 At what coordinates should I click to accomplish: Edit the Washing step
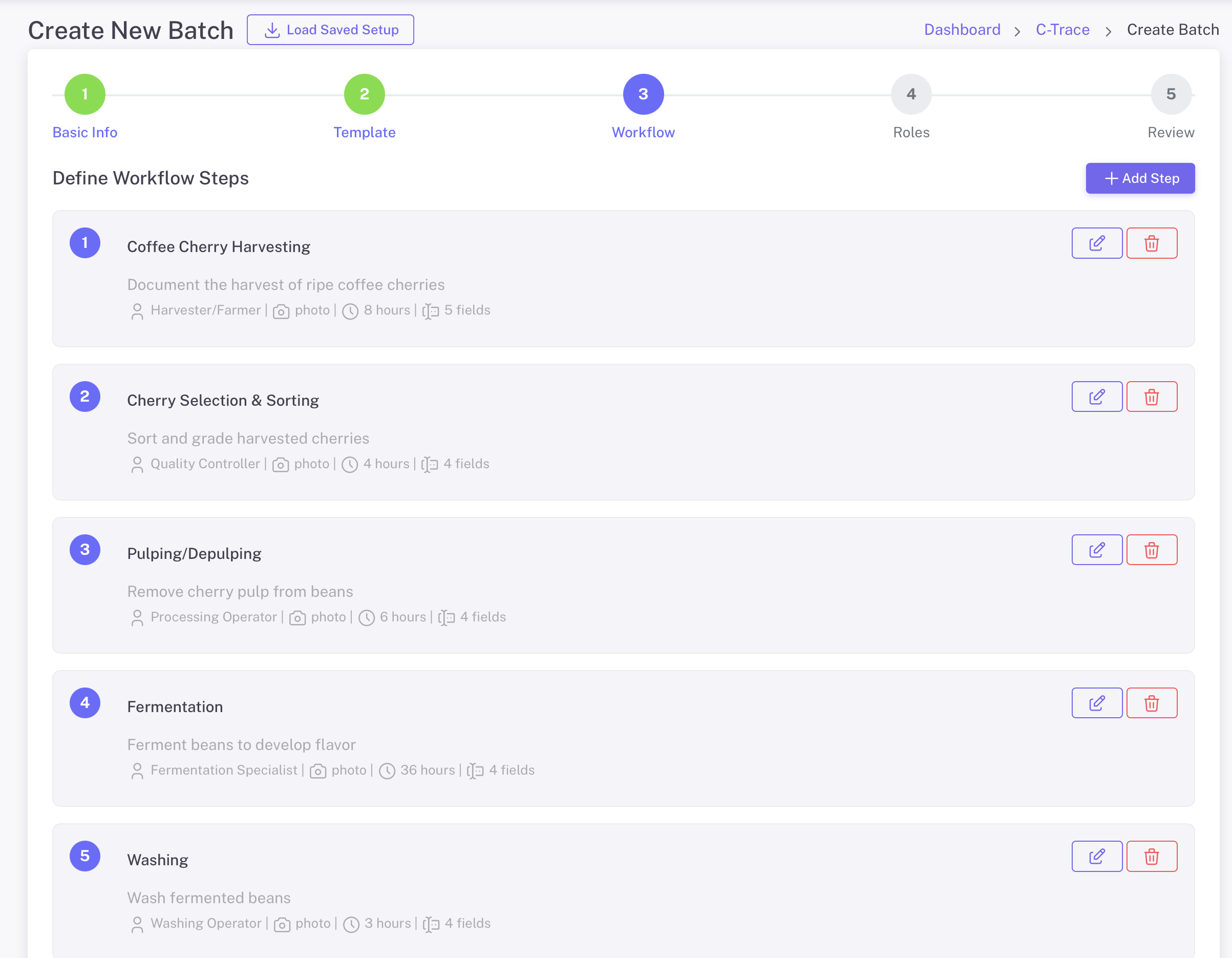pyautogui.click(x=1097, y=856)
